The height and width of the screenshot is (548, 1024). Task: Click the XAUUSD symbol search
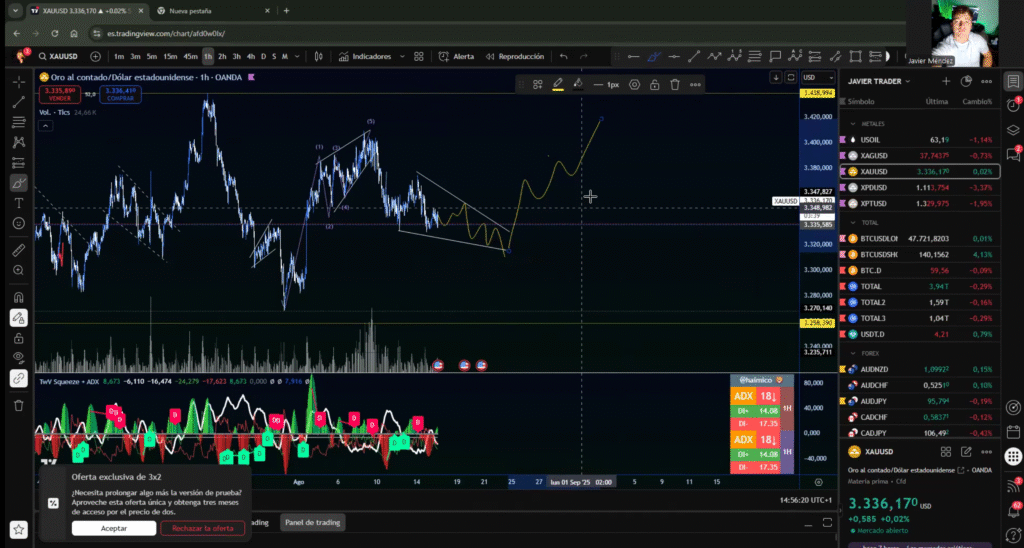coord(57,57)
